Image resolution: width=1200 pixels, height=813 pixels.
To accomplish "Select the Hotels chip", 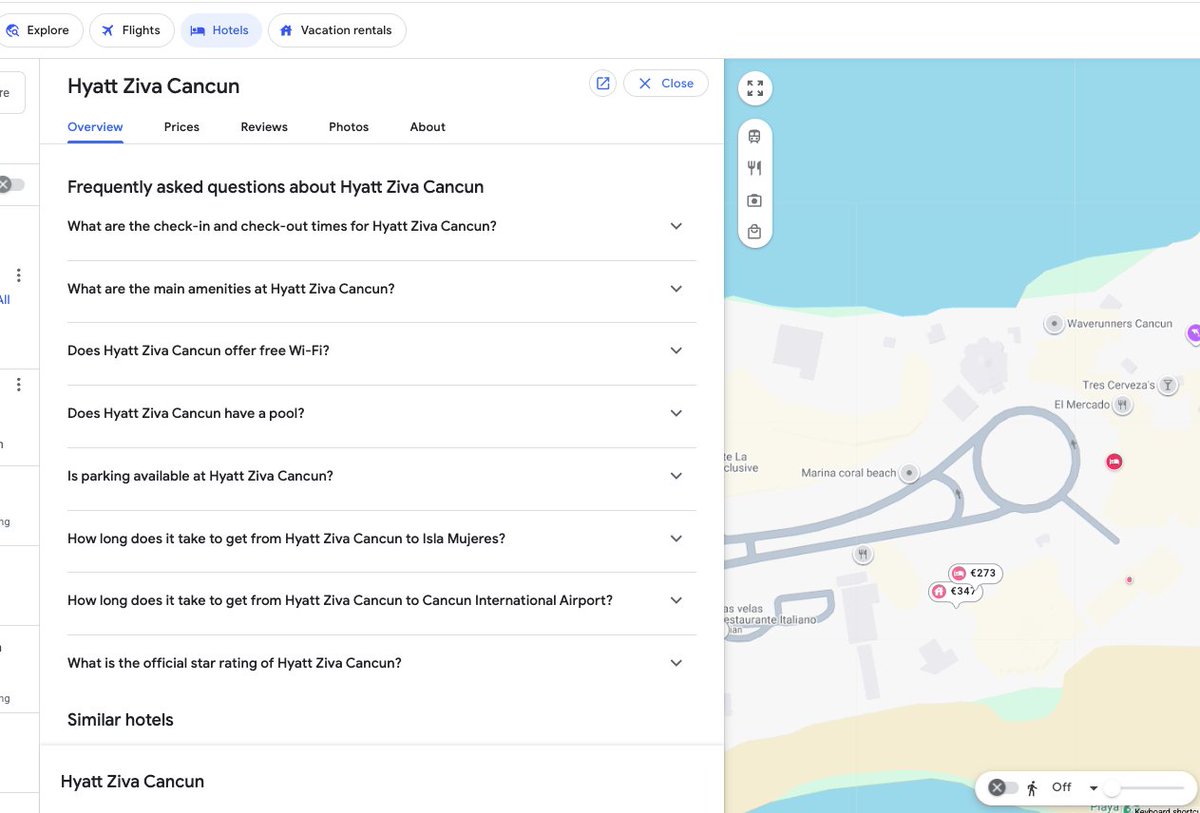I will tap(221, 30).
